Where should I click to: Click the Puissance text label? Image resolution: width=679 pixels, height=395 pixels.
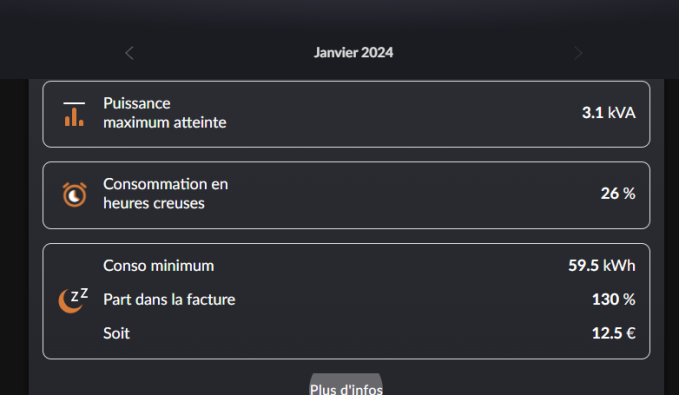137,104
